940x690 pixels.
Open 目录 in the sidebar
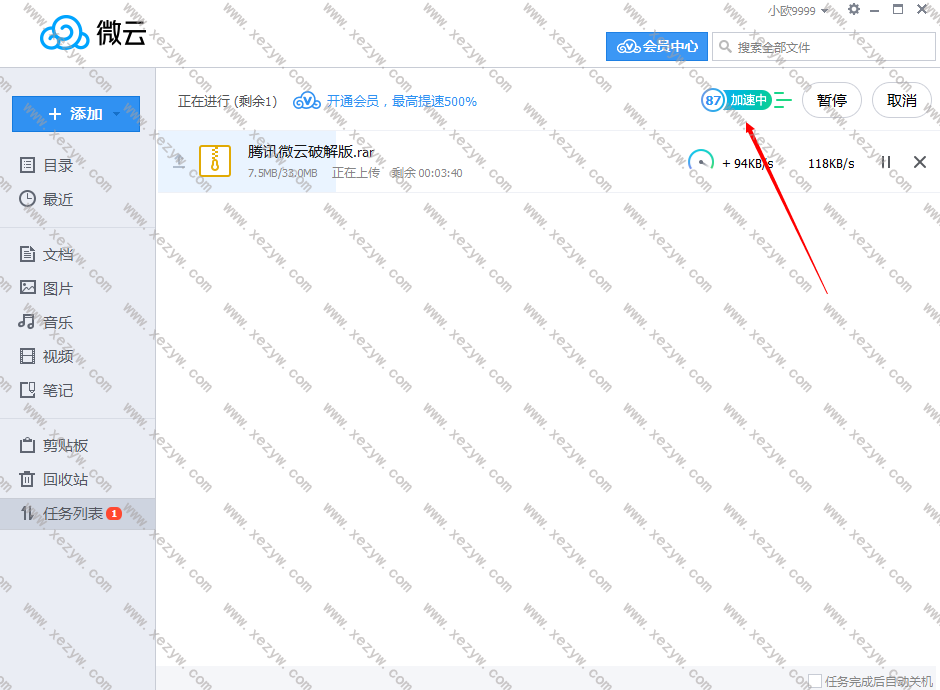[58, 165]
